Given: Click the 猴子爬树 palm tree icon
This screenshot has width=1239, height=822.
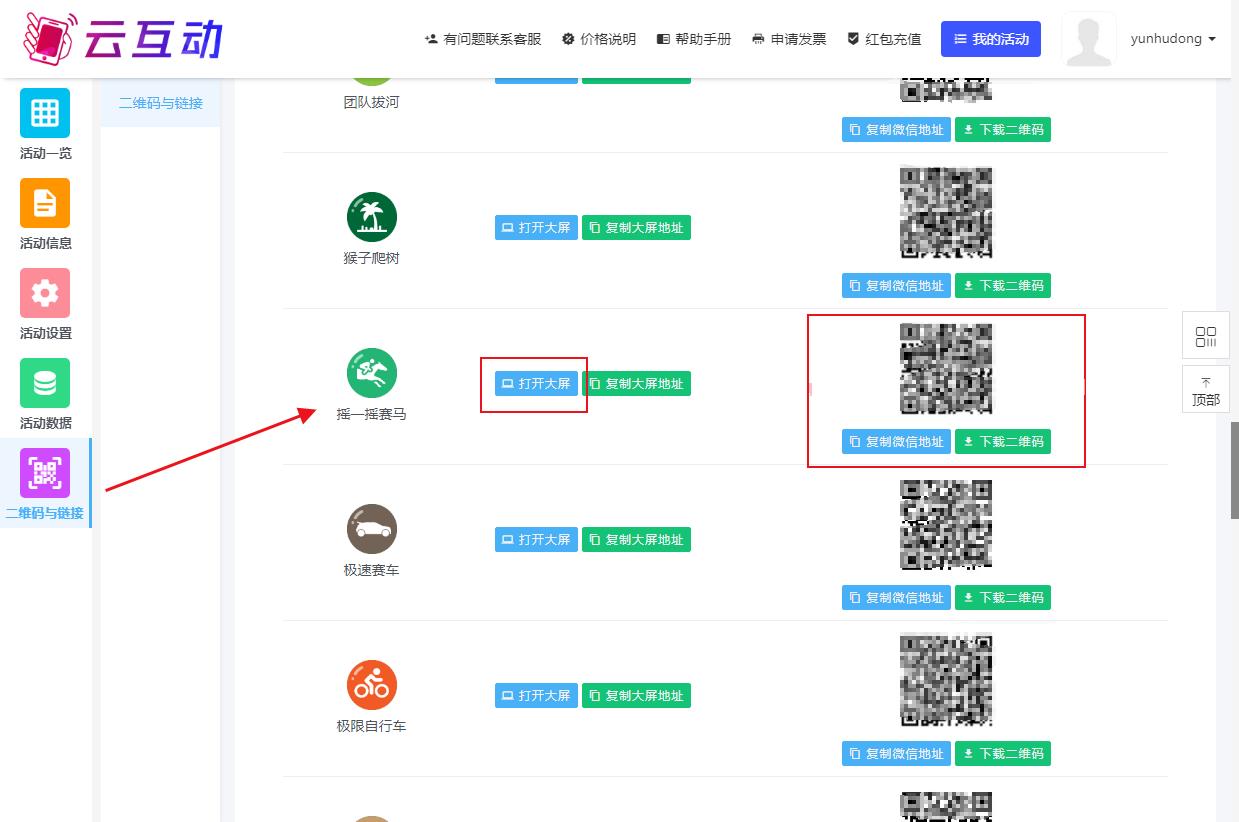Looking at the screenshot, I should coord(372,217).
